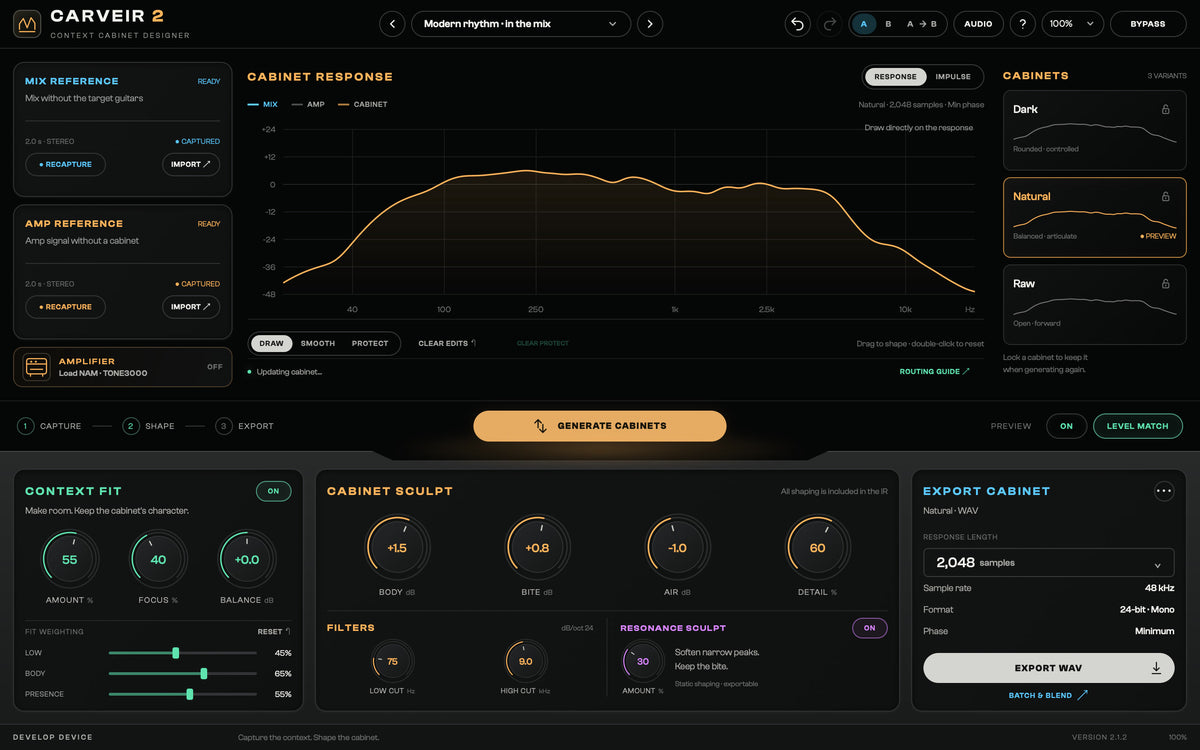Viewport: 1200px width, 750px height.
Task: Click the Routing Guide arrow icon
Action: (x=966, y=372)
